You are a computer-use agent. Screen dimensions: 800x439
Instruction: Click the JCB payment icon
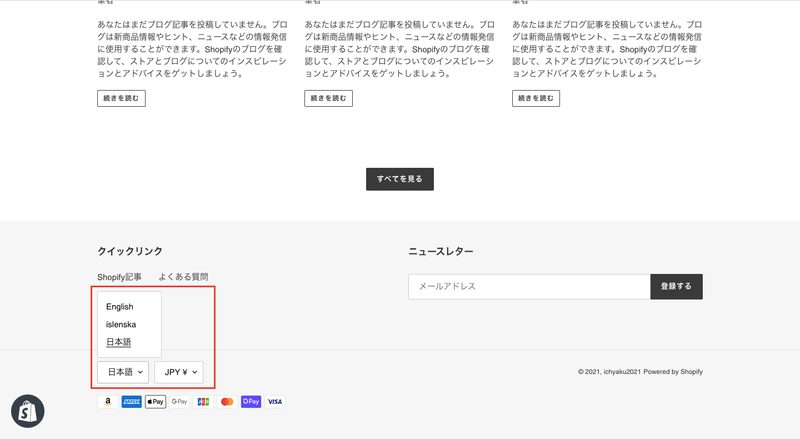pos(203,402)
